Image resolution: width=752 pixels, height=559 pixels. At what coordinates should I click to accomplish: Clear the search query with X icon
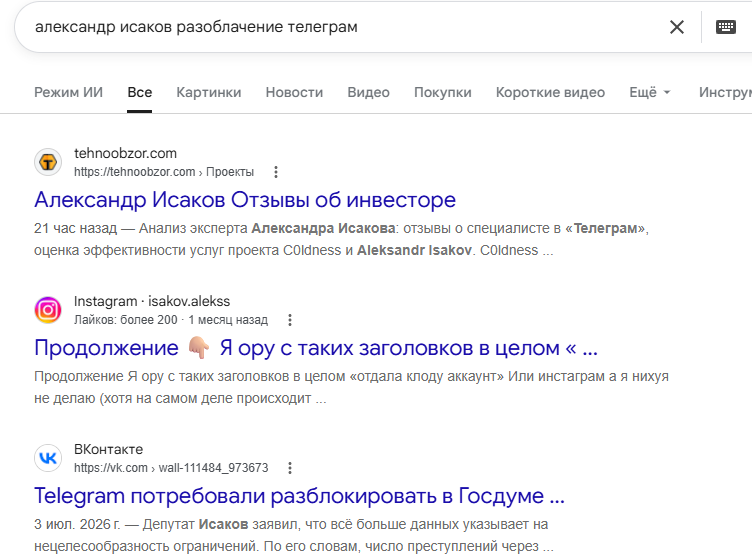677,27
